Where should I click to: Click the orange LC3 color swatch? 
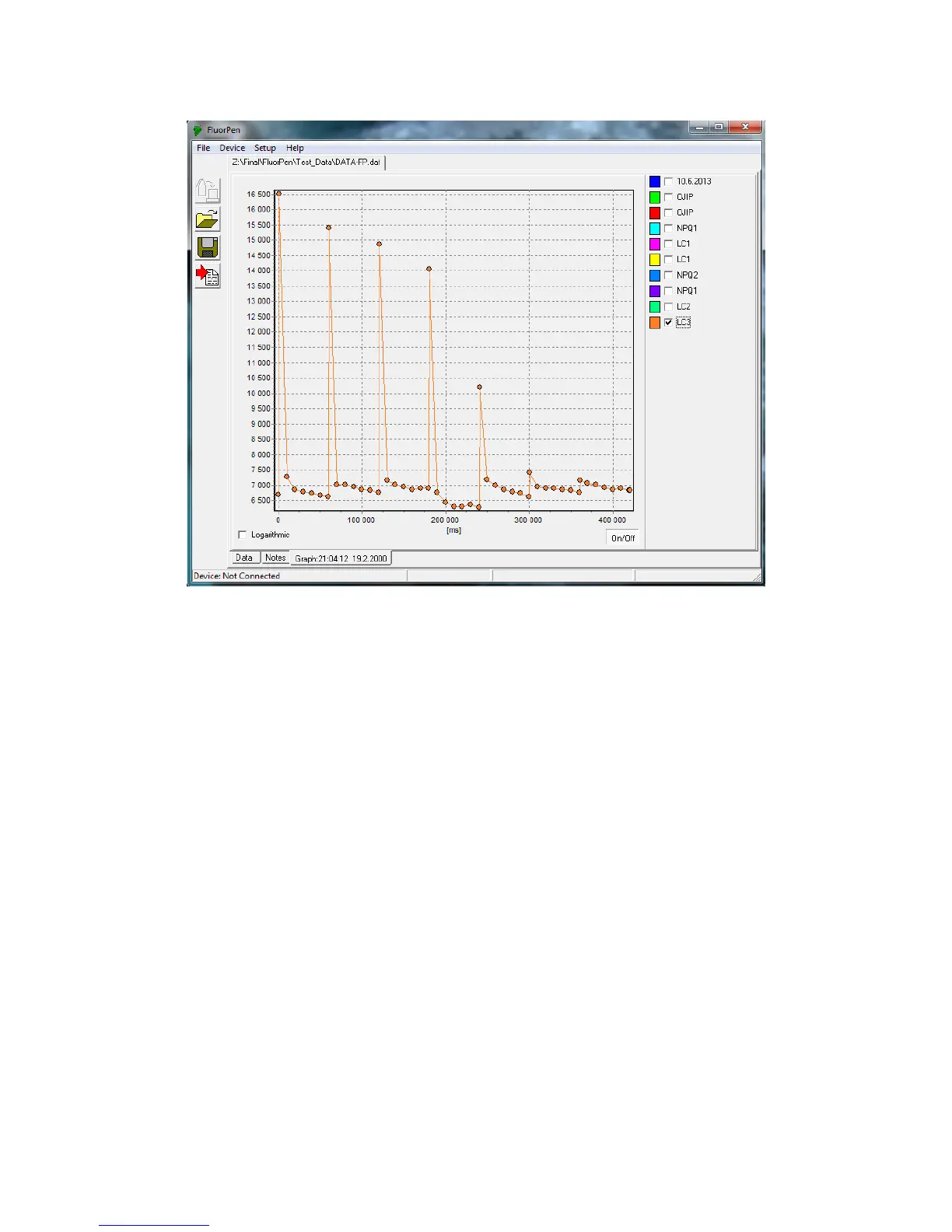[655, 322]
